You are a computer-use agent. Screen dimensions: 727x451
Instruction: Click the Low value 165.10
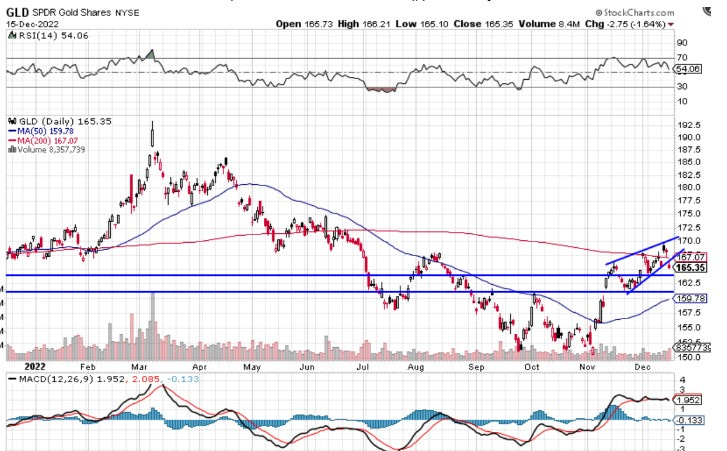point(434,24)
